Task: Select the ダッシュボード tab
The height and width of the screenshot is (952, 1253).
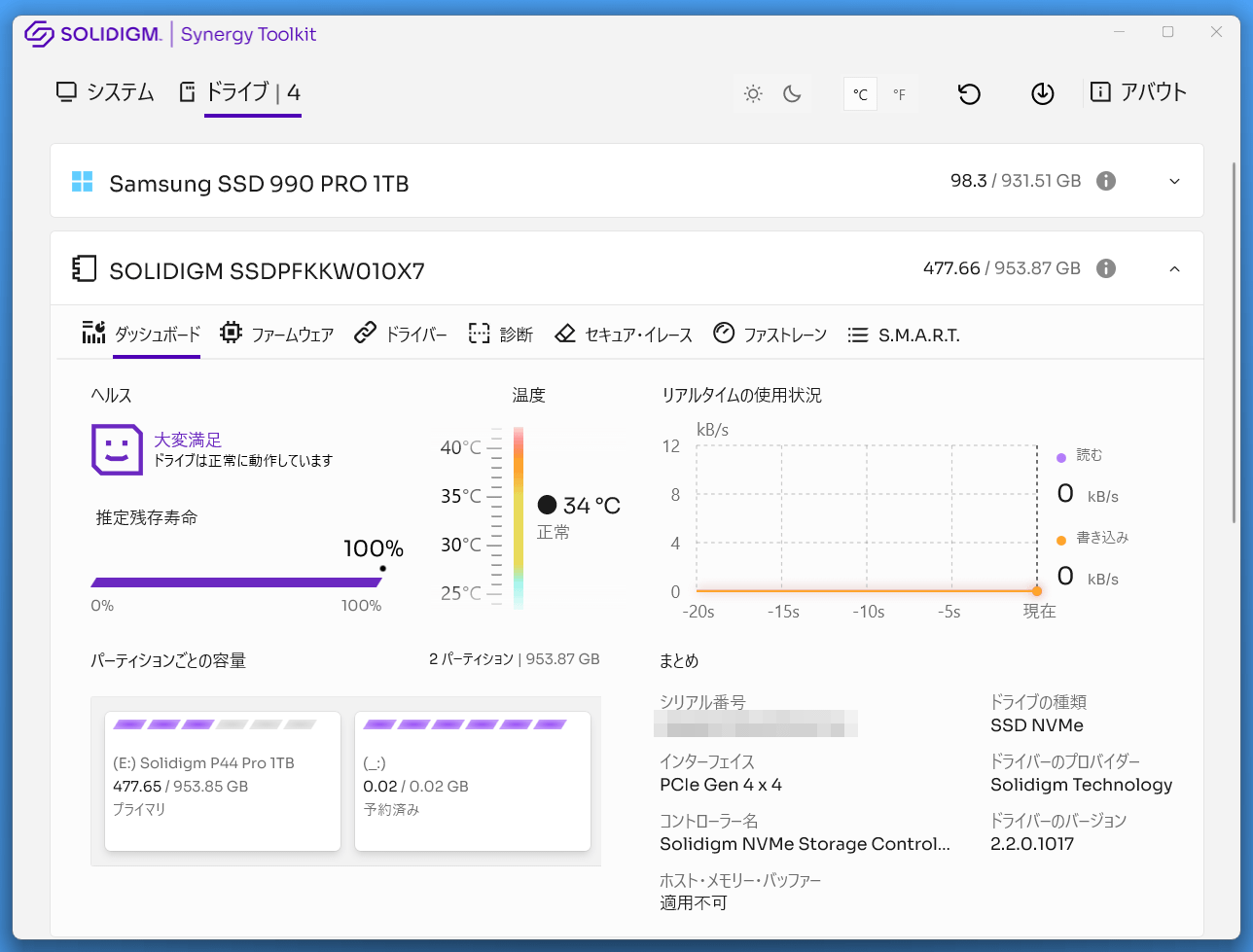Action: (x=141, y=335)
